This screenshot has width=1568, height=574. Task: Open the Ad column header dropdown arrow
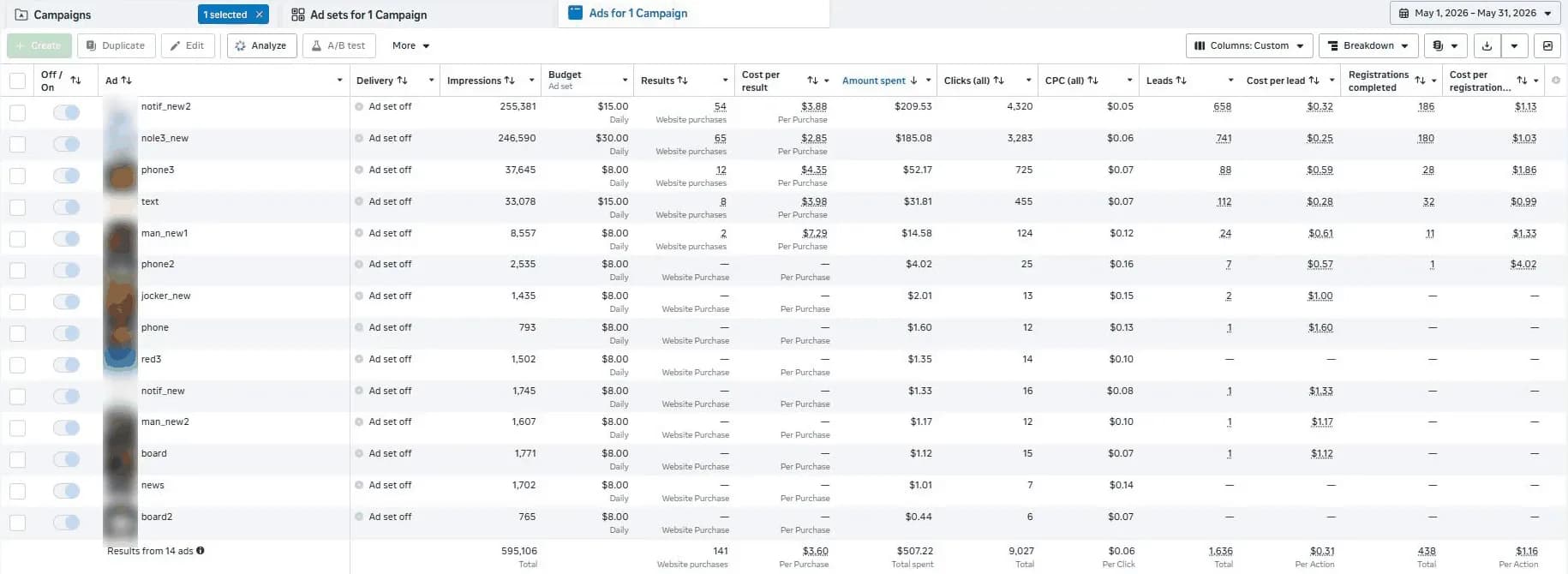point(339,81)
